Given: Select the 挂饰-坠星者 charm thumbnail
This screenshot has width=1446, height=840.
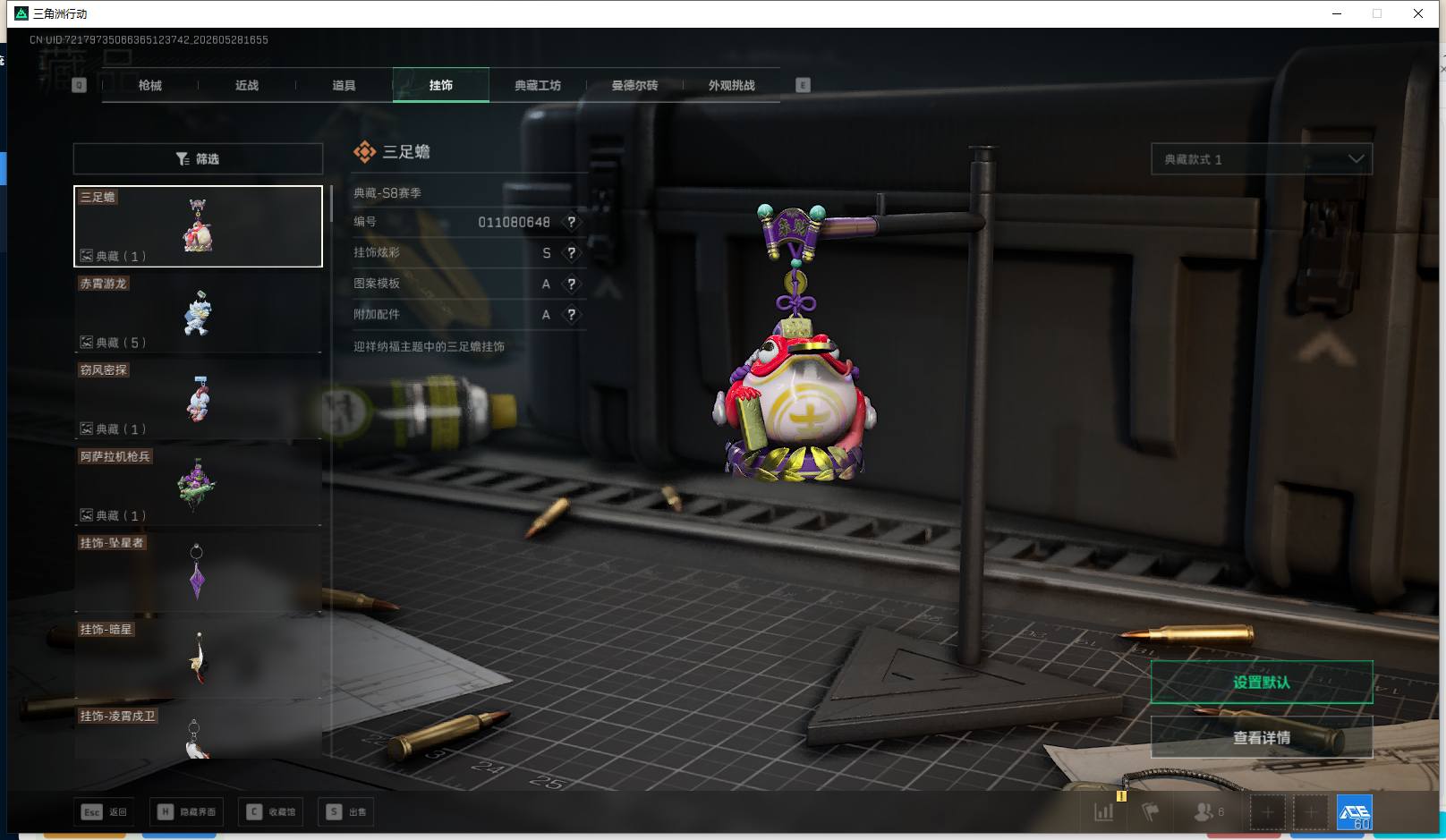Looking at the screenshot, I should pos(198,573).
